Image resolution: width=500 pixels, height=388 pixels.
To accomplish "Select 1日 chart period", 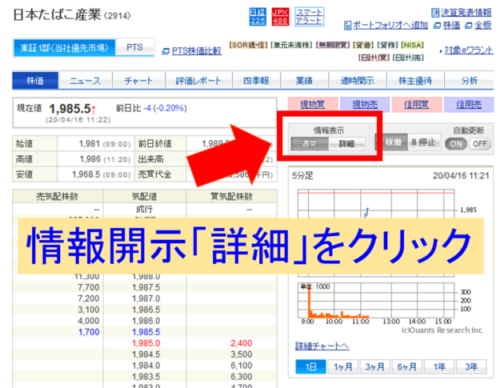I will [310, 367].
